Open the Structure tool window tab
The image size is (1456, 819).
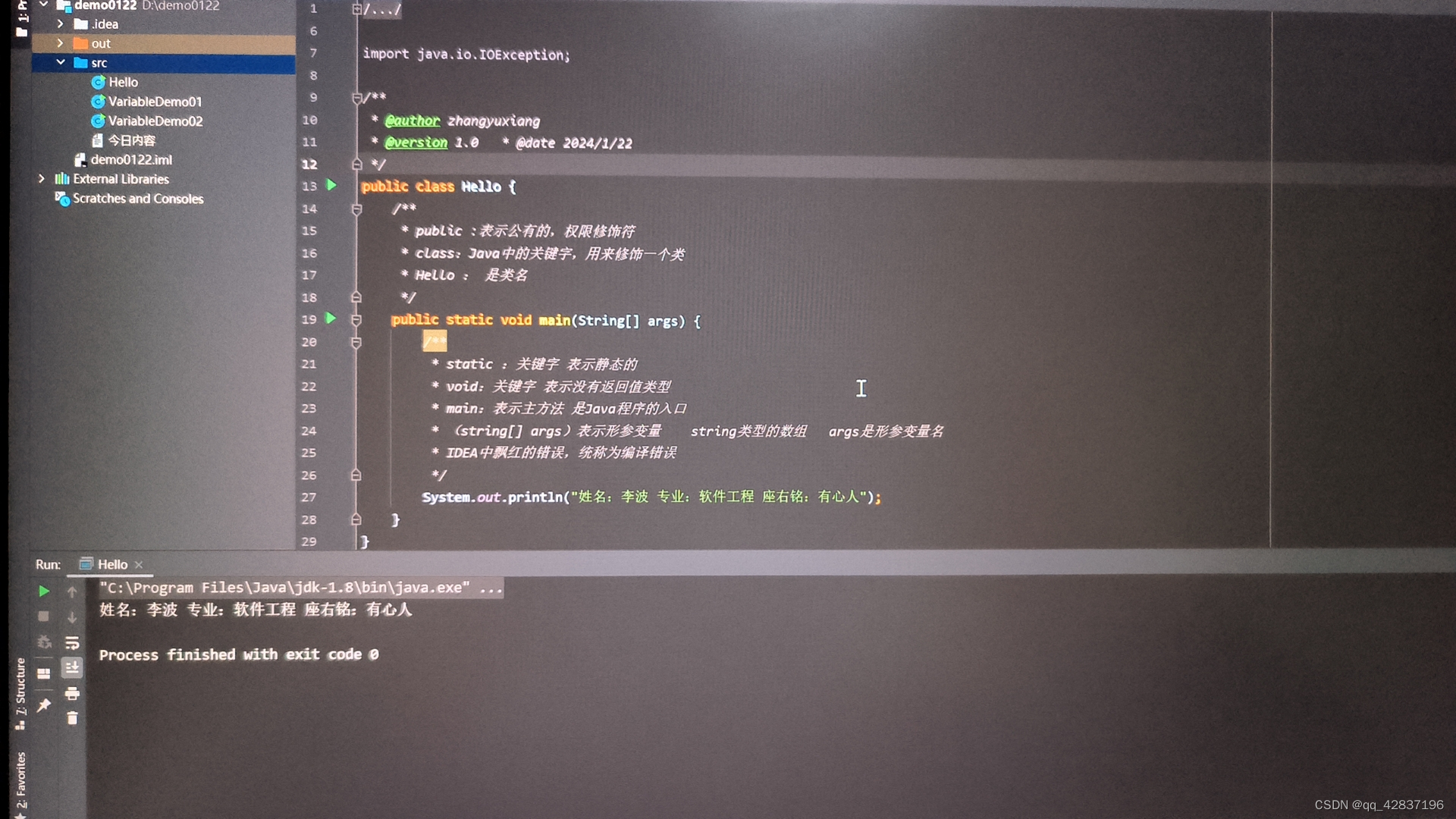[20, 692]
